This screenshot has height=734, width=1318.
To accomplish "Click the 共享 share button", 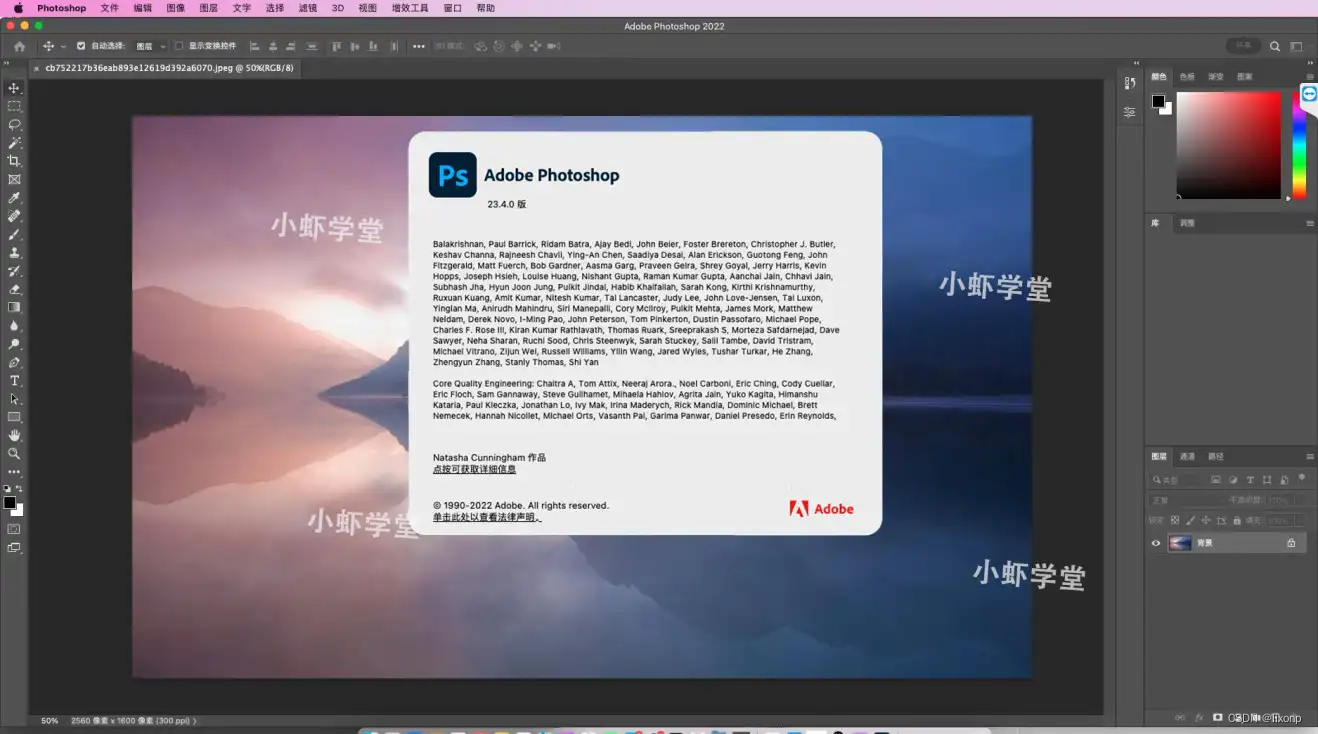I will [x=1243, y=46].
